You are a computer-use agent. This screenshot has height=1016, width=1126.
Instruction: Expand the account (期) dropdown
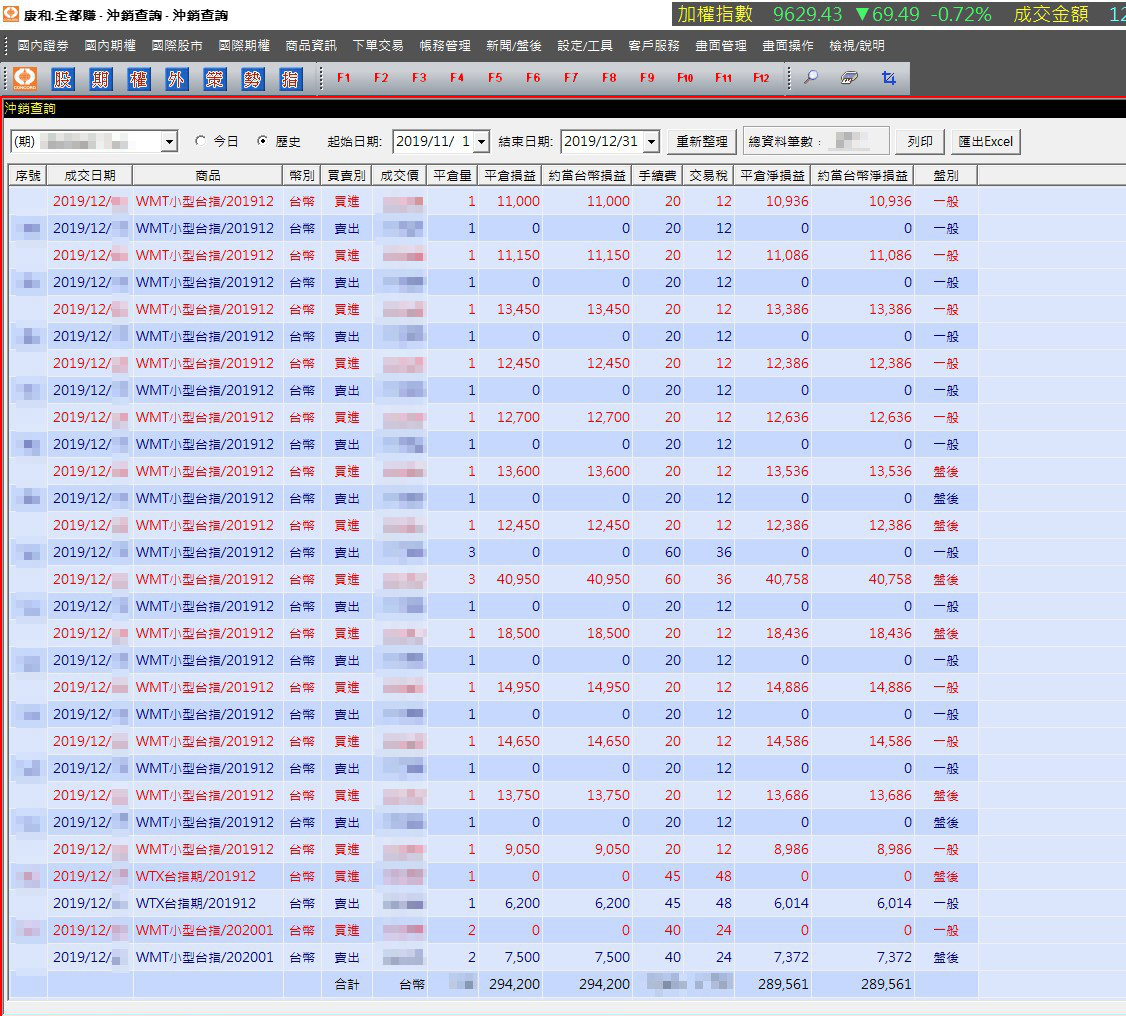click(x=169, y=141)
